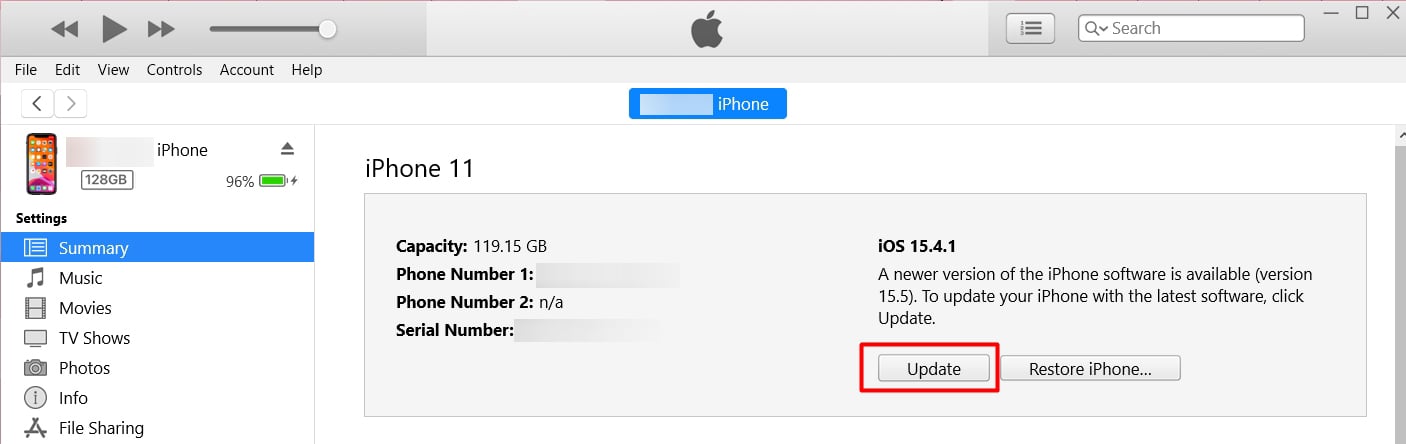Click the Search input field
1406x444 pixels.
[1200, 28]
